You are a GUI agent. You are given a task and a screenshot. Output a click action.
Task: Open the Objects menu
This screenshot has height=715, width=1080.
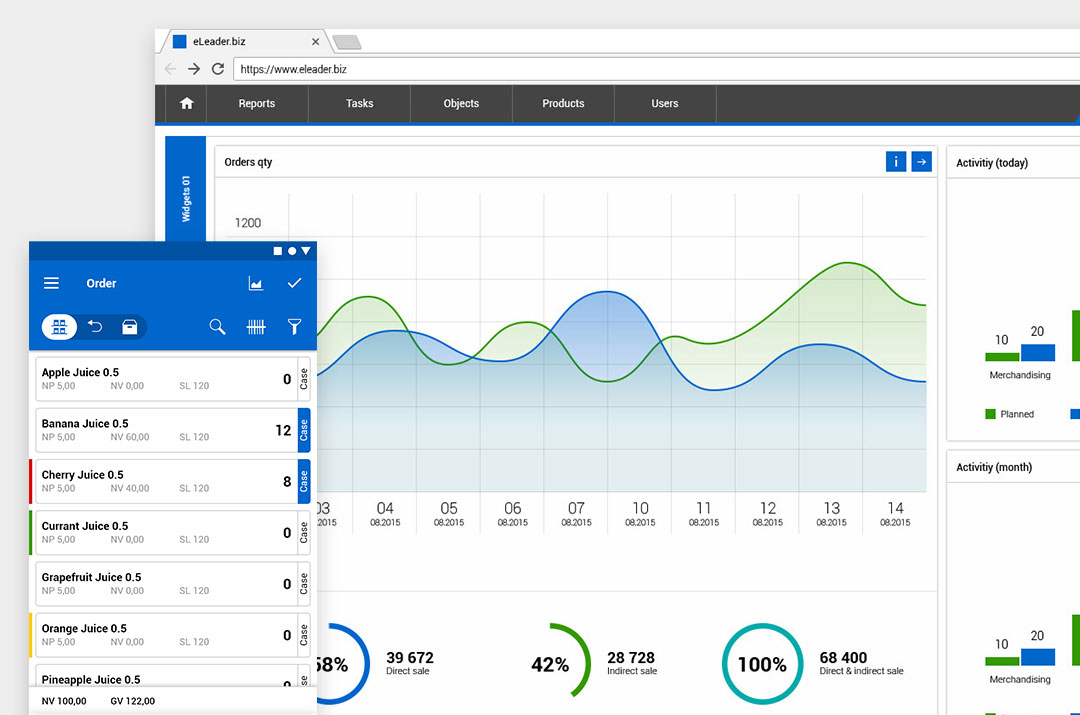(x=461, y=103)
